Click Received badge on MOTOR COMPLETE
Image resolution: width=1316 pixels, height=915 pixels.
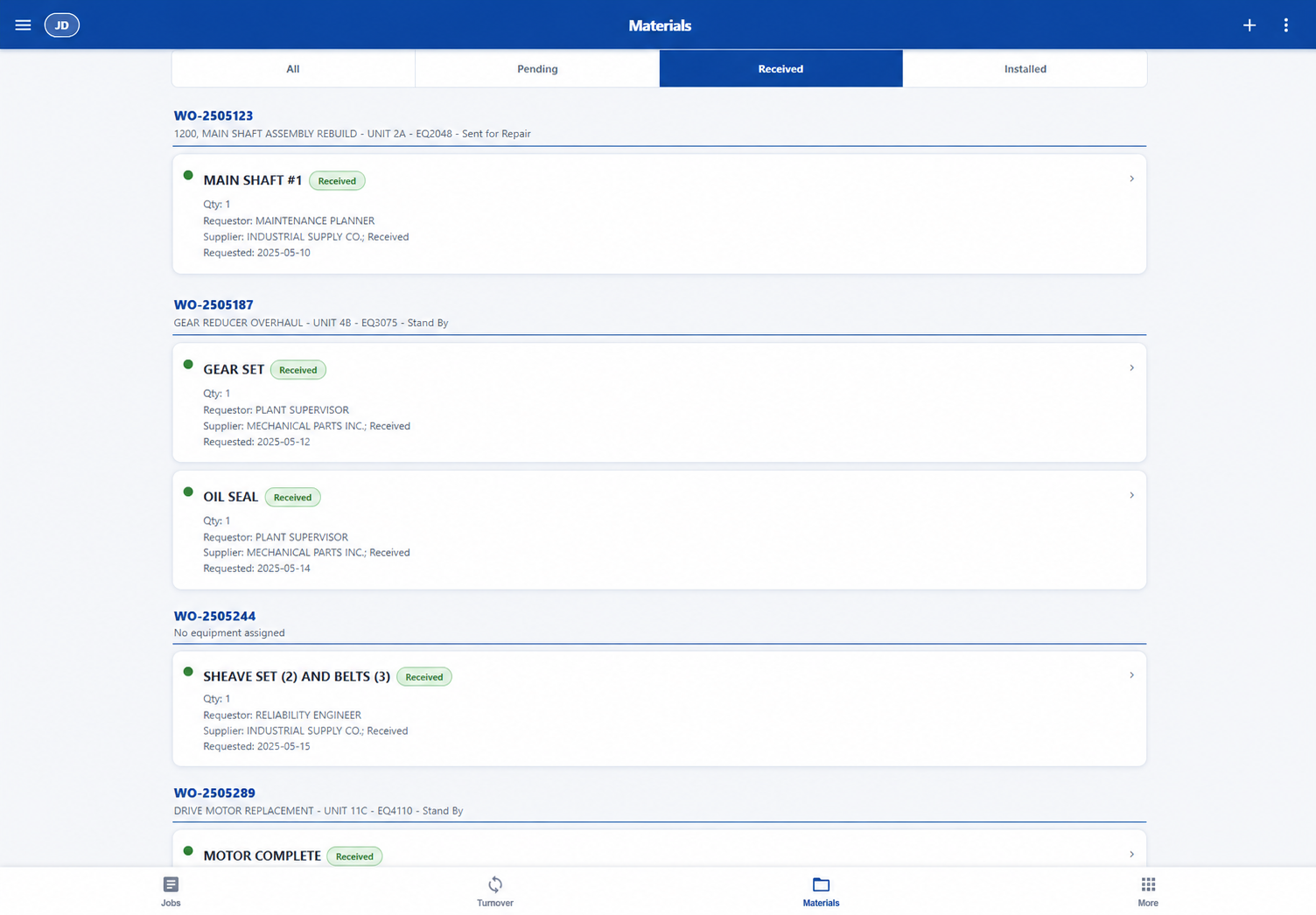pos(354,856)
